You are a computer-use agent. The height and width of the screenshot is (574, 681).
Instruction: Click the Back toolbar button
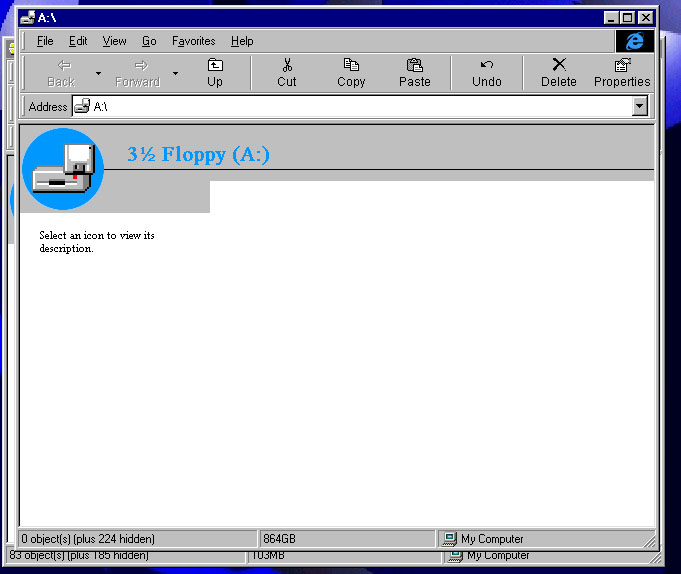point(61,73)
